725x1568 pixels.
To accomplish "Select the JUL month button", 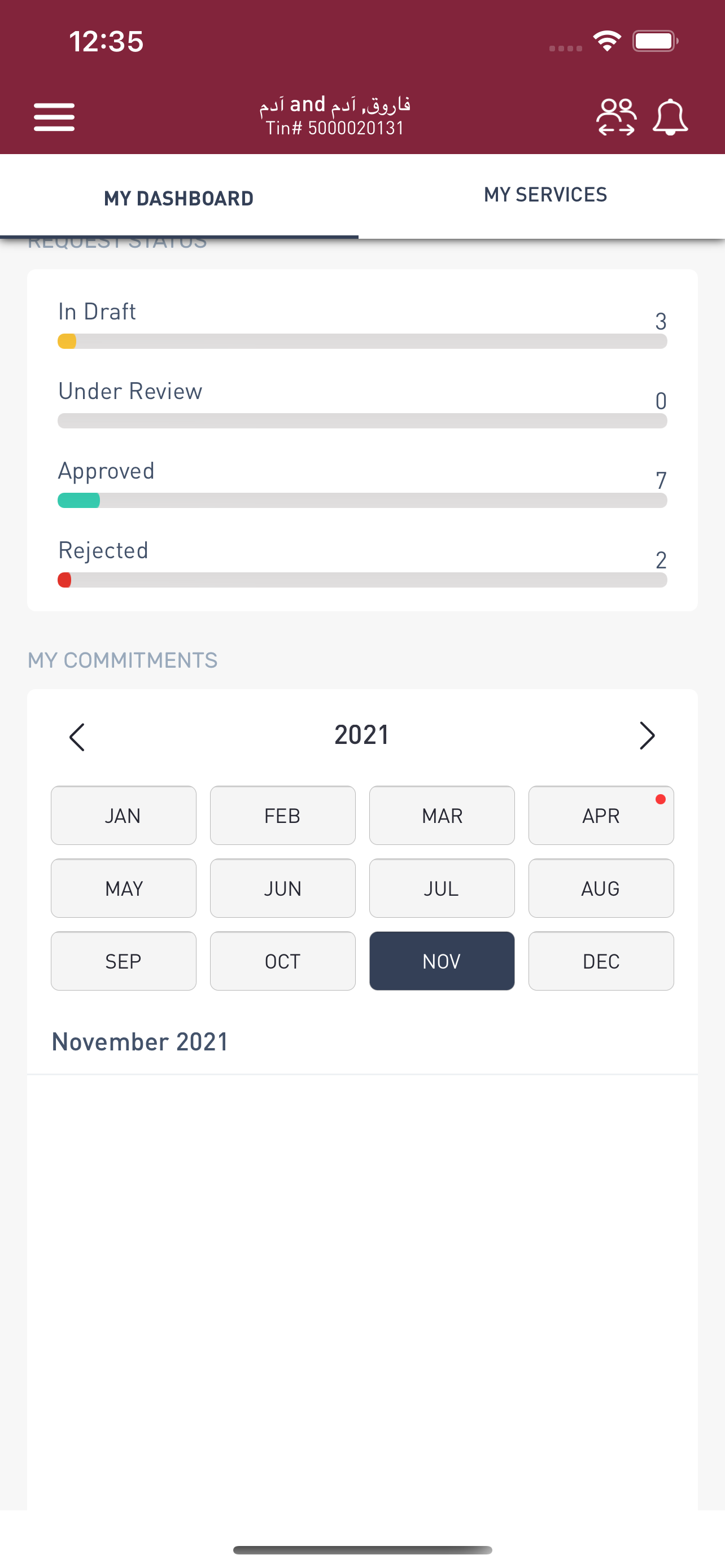I will coord(442,888).
